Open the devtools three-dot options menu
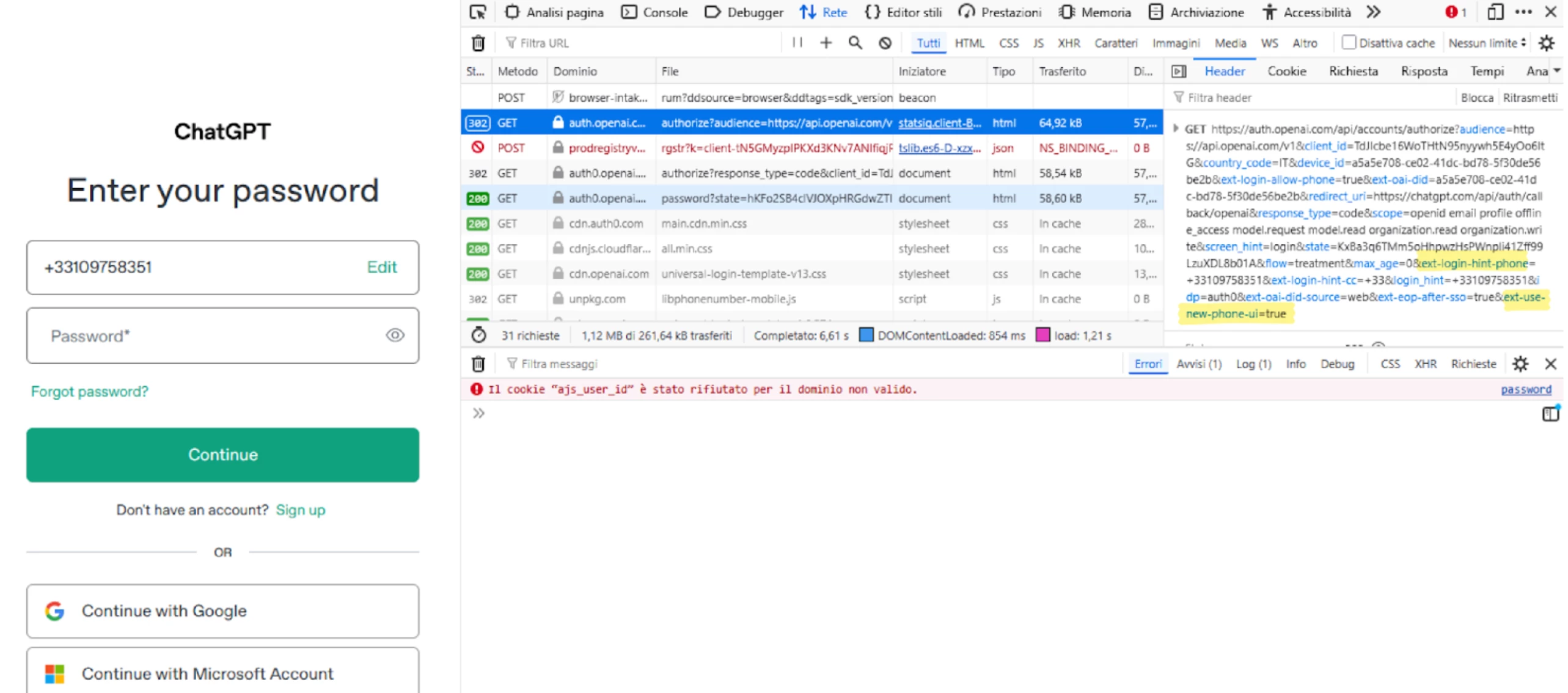 coord(1523,12)
